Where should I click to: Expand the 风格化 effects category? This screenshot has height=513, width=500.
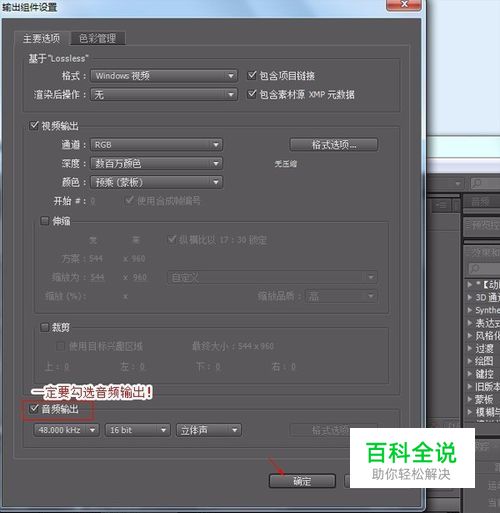[x=470, y=336]
